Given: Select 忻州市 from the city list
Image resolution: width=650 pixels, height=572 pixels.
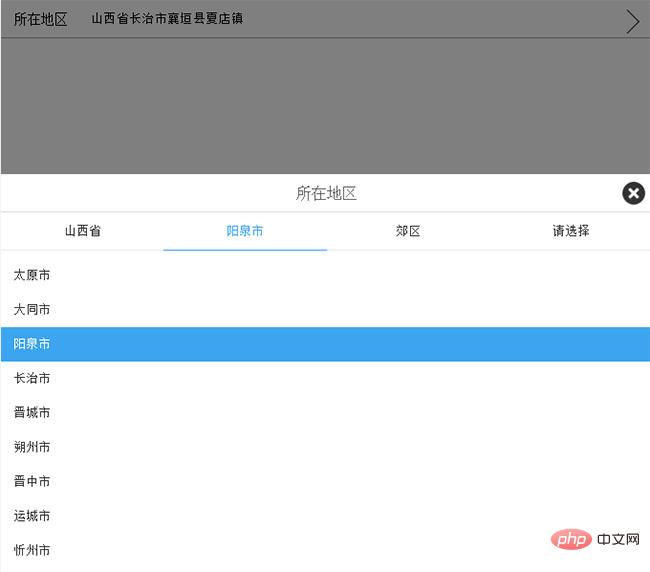Looking at the screenshot, I should pyautogui.click(x=325, y=550).
